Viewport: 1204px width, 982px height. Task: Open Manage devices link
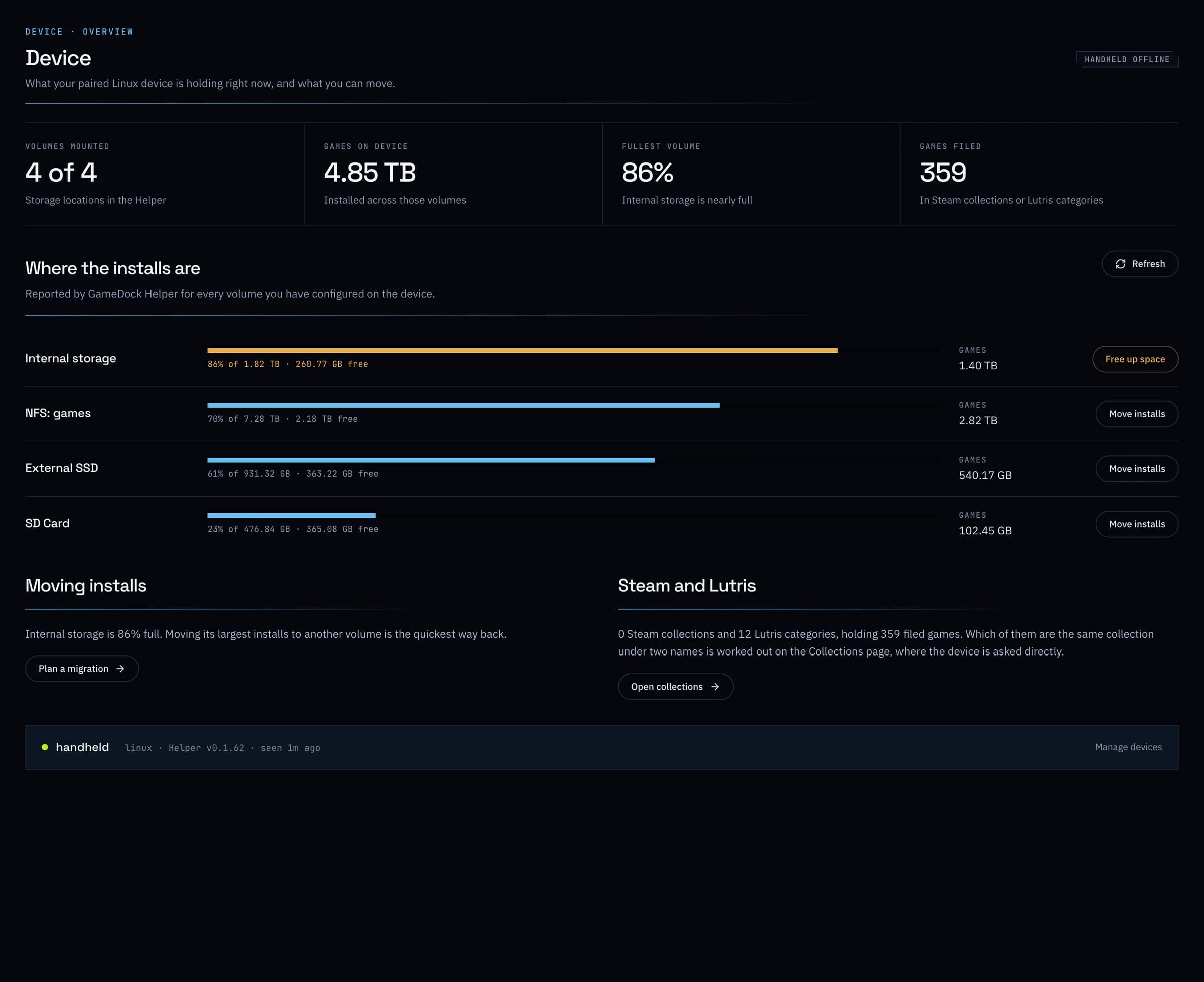pos(1128,747)
